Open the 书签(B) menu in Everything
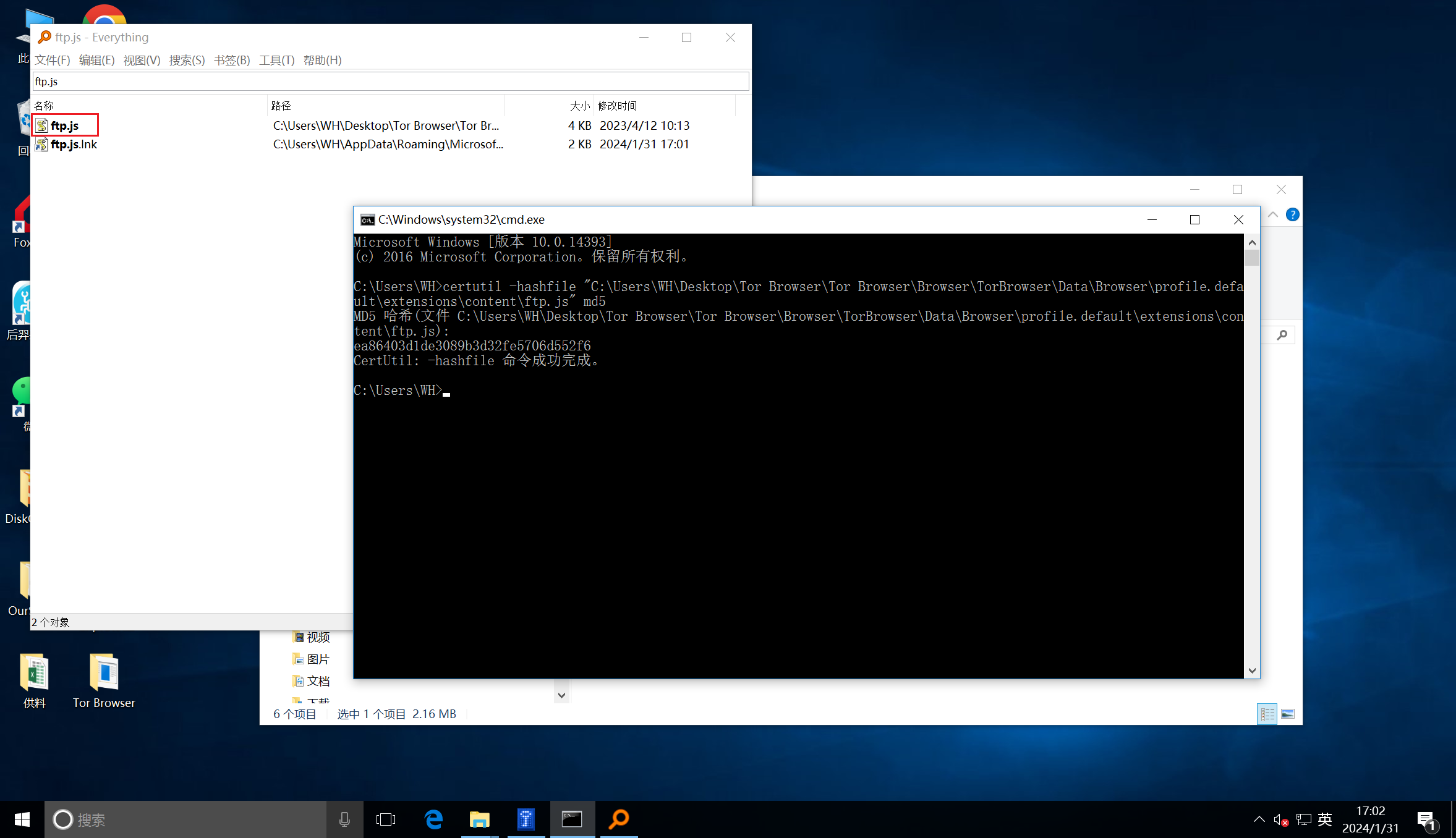The image size is (1456, 838). click(232, 60)
